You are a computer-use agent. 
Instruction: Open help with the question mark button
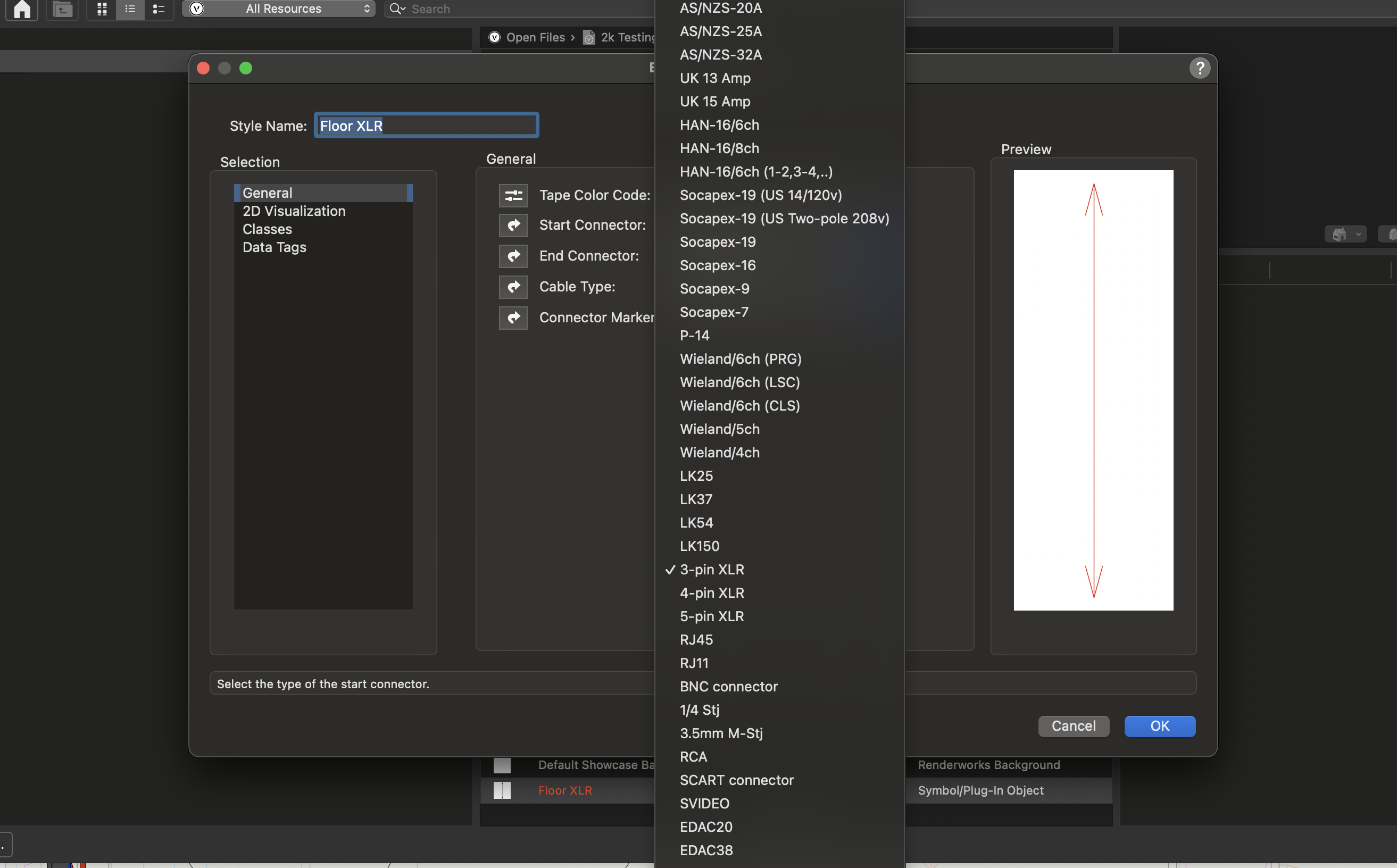(x=1199, y=68)
